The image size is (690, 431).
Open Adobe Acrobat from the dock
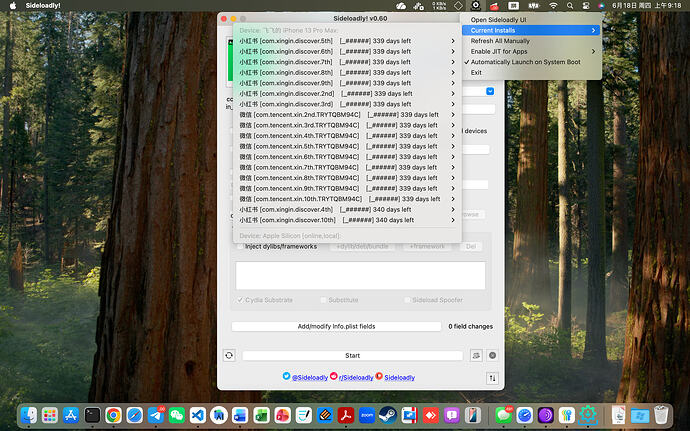[345, 415]
